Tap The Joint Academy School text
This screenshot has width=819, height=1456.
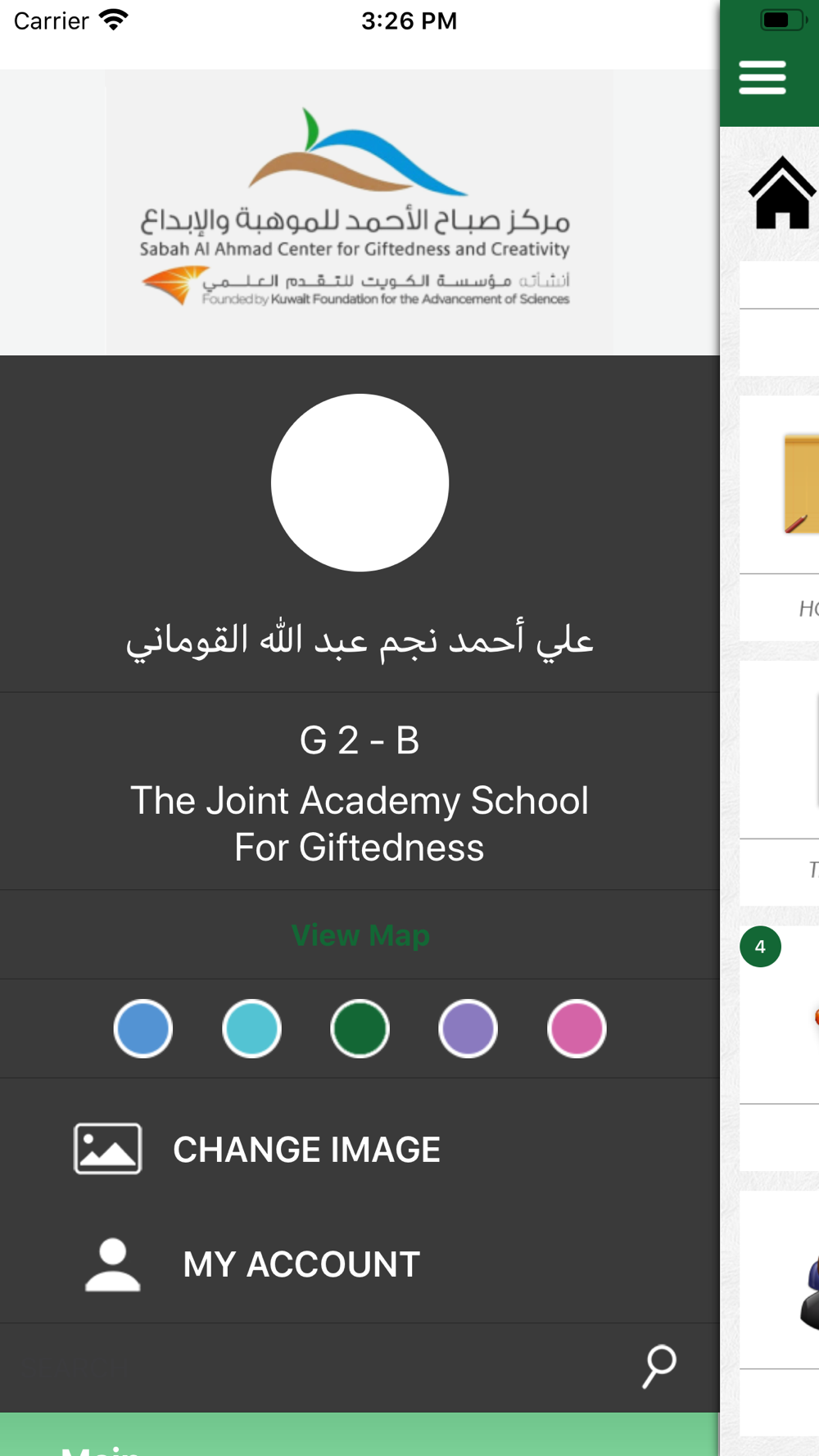[x=360, y=823]
